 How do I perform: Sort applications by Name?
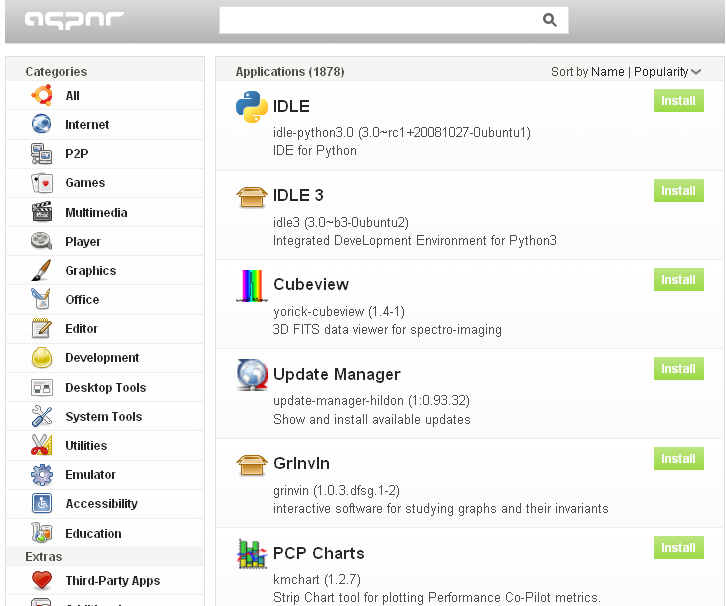607,72
